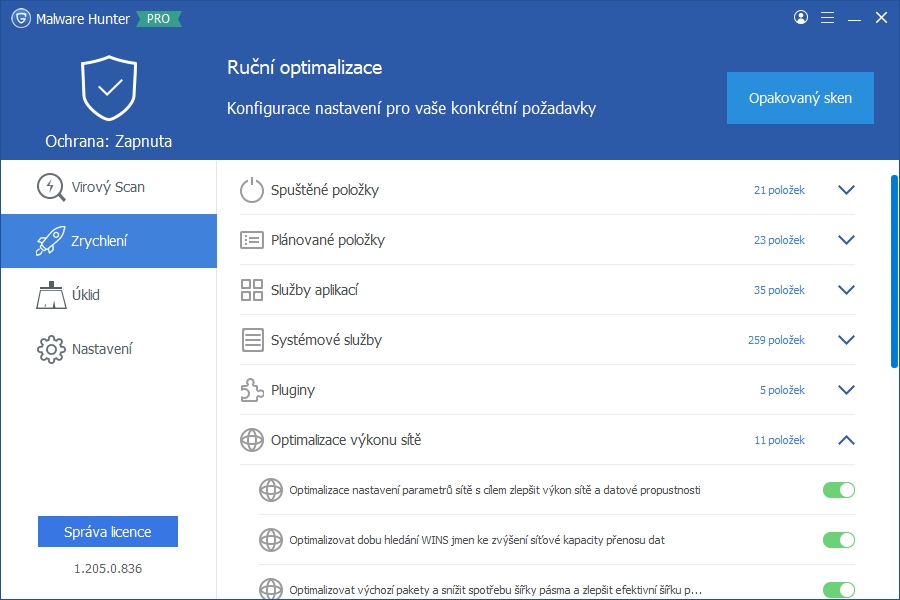900x600 pixels.
Task: Disable network parameter settings optimization toggle
Action: coord(838,490)
